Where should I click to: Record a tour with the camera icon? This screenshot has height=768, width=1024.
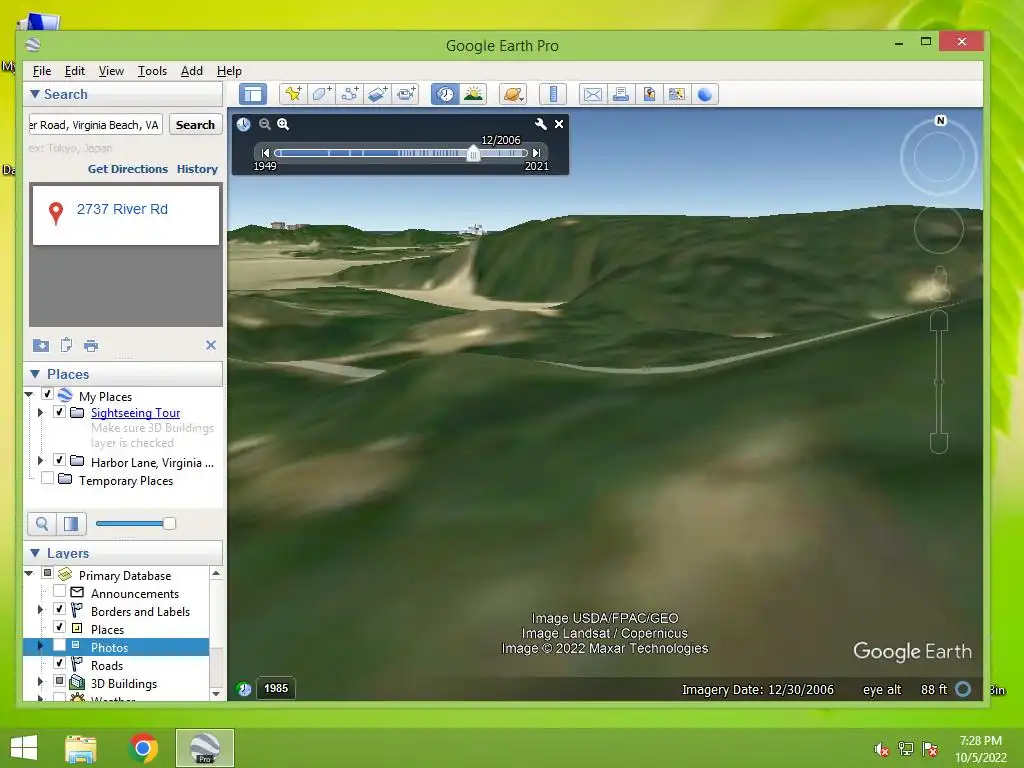pos(406,94)
